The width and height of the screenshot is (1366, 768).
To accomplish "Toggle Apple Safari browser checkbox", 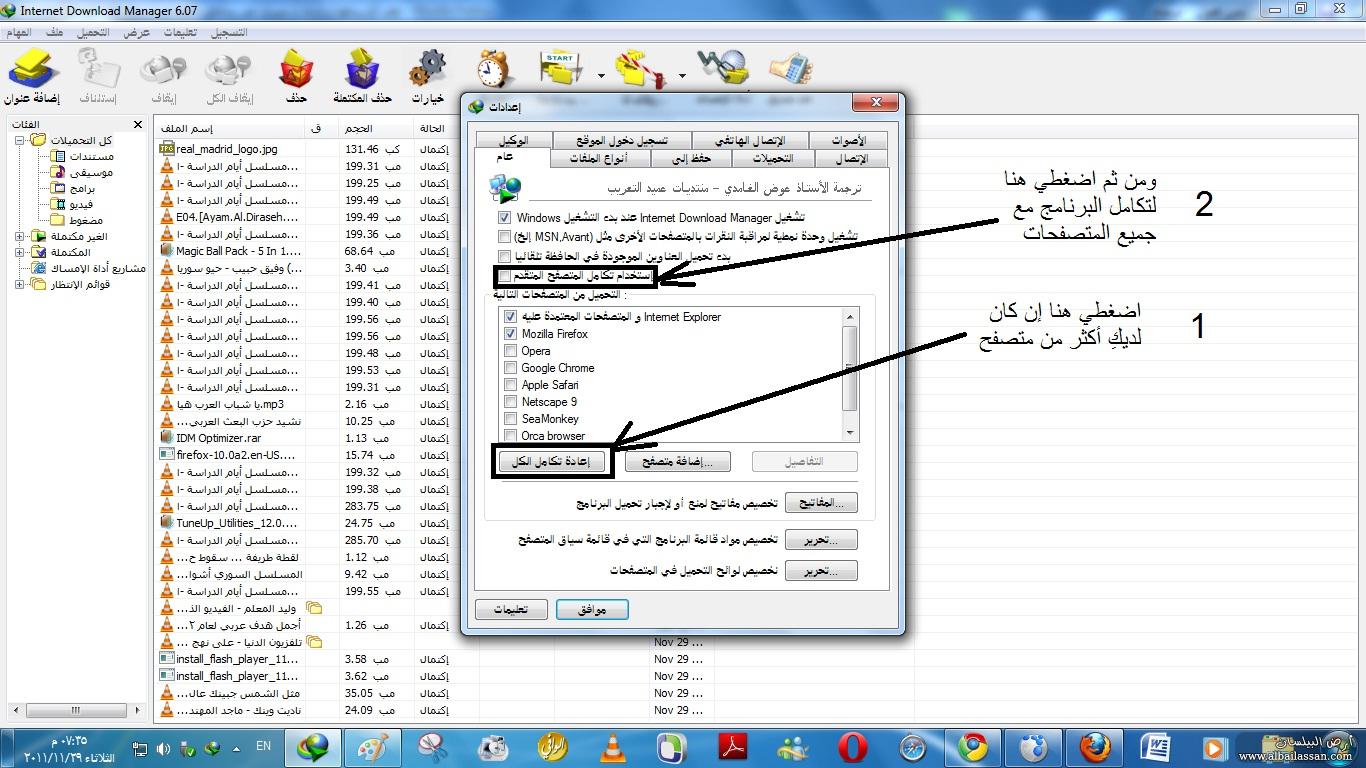I will (x=511, y=385).
